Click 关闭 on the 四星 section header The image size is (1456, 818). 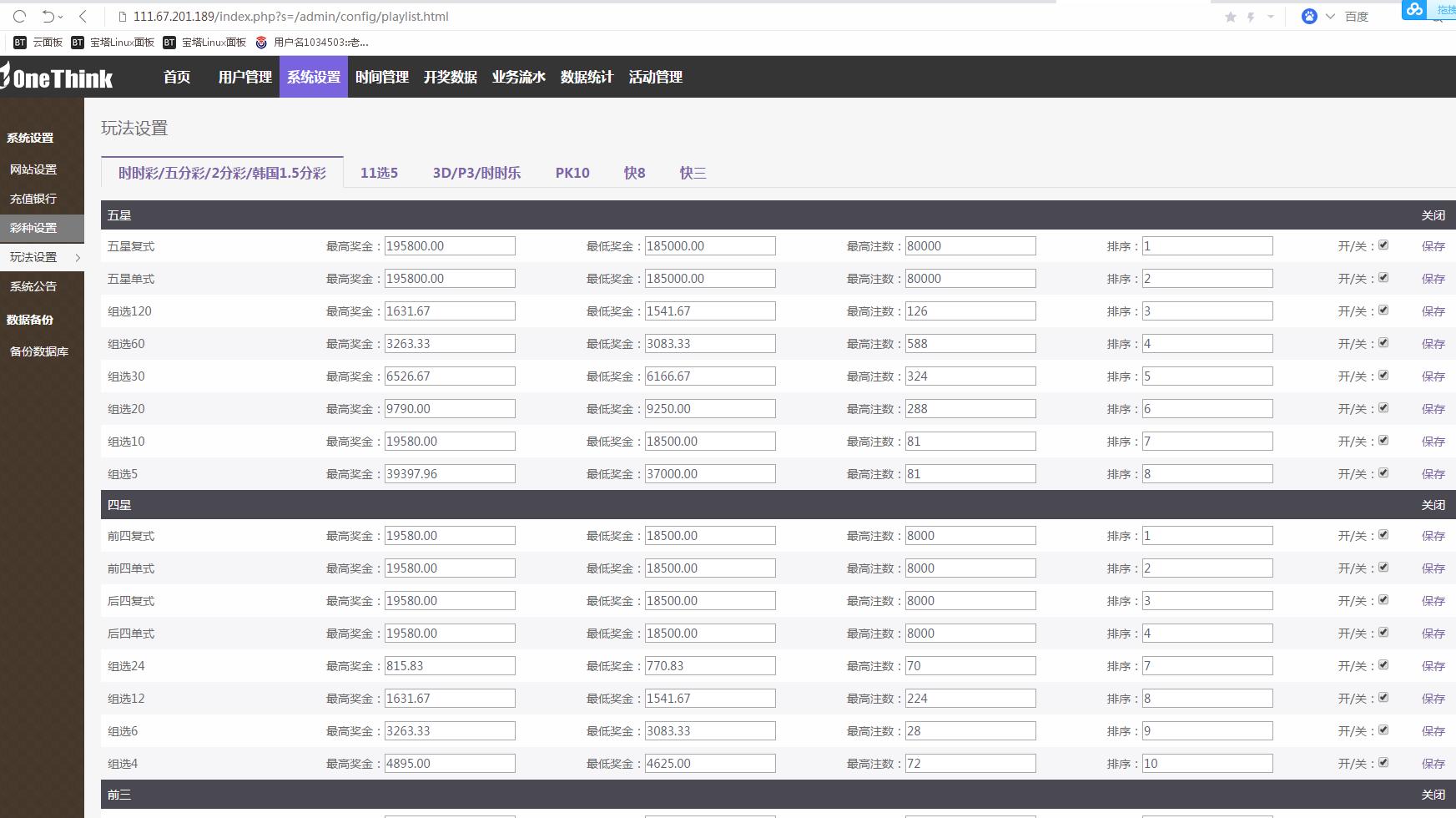pyautogui.click(x=1433, y=505)
